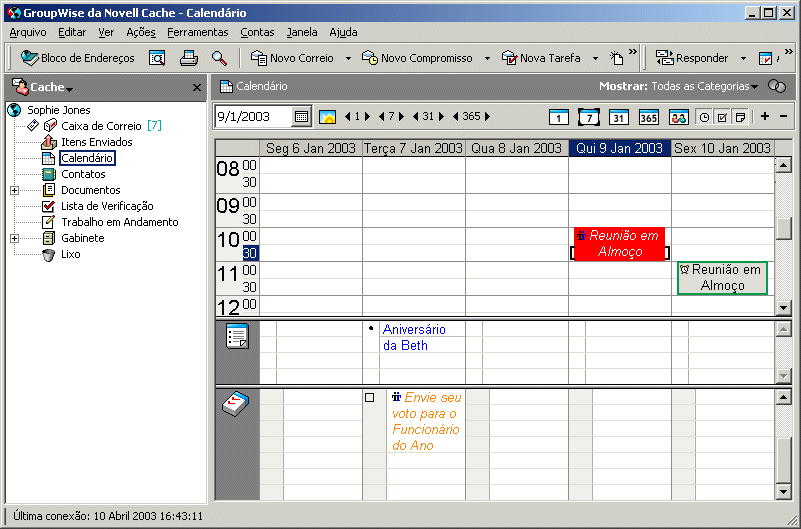Go back 31 days arrow
The width and height of the screenshot is (801, 529).
point(416,116)
